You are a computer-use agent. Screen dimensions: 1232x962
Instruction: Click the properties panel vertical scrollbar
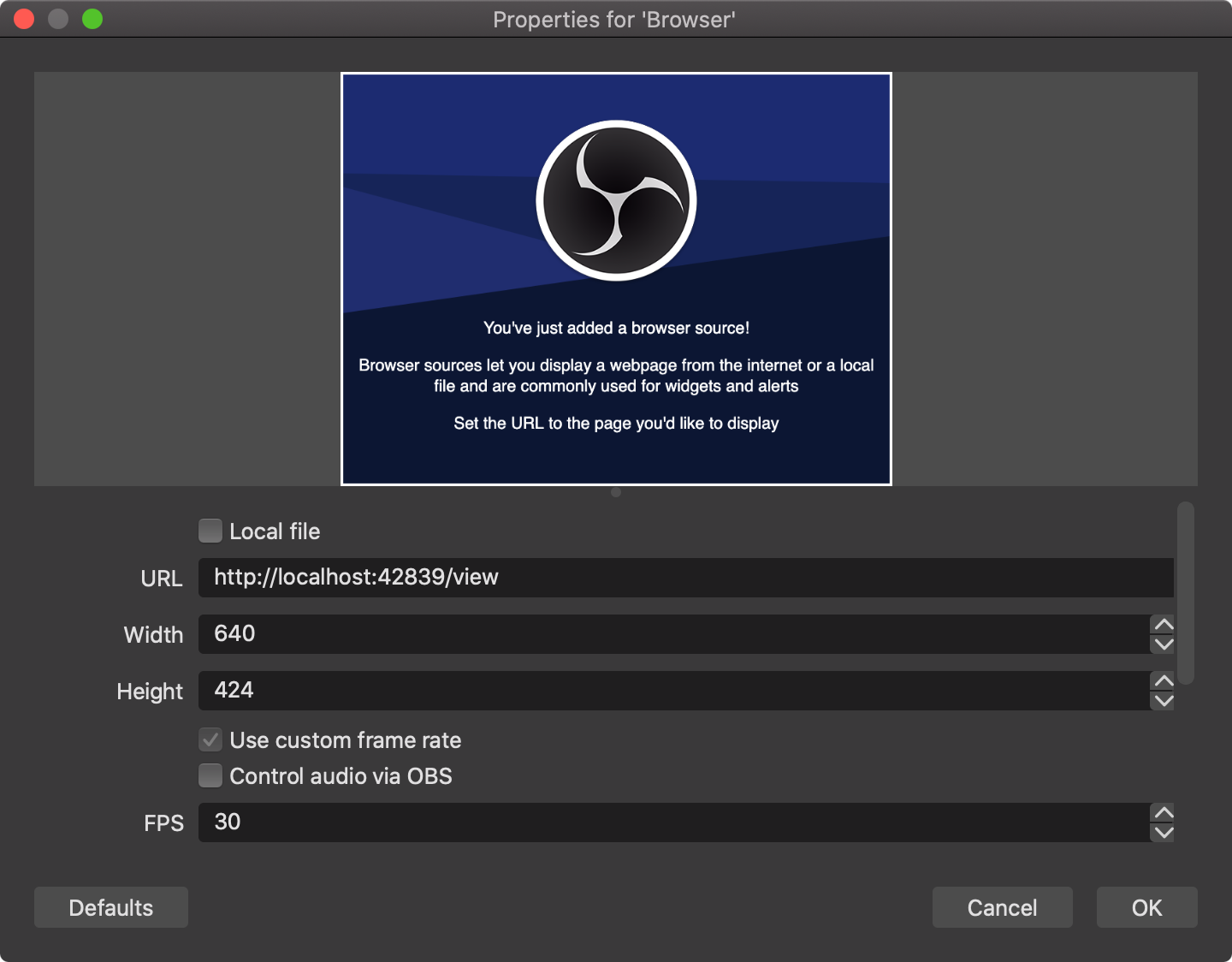click(x=1185, y=593)
